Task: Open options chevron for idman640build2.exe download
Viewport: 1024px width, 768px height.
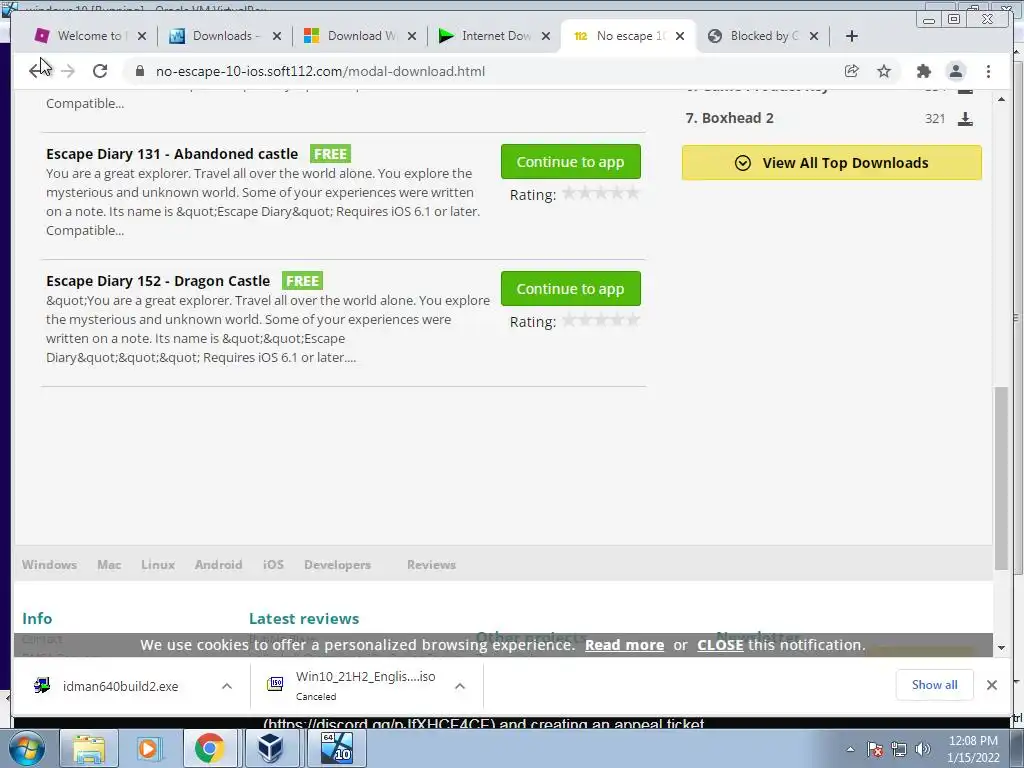Action: tap(227, 686)
